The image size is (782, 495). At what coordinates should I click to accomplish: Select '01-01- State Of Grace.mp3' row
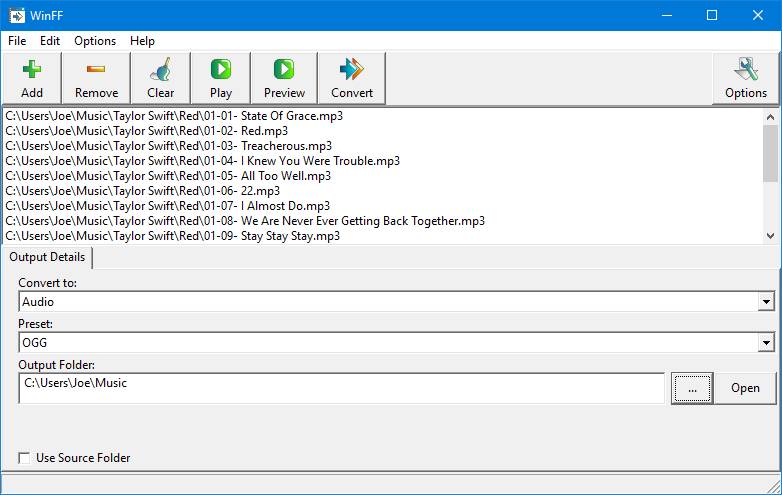pos(383,116)
